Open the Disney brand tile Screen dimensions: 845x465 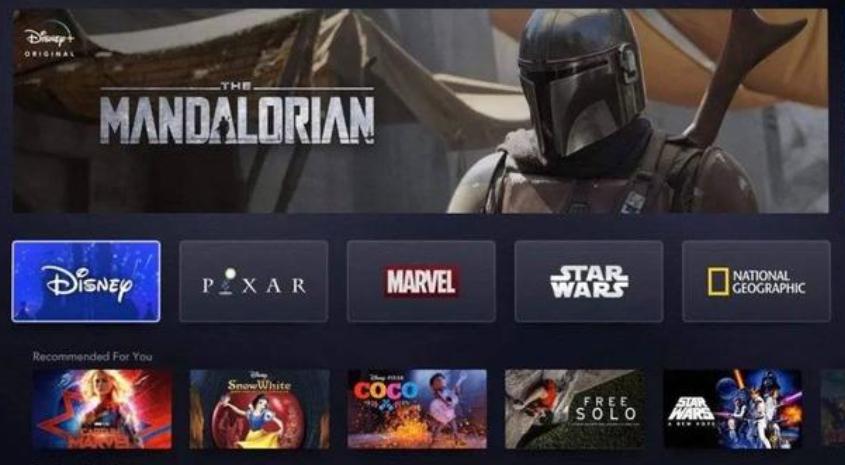point(86,281)
